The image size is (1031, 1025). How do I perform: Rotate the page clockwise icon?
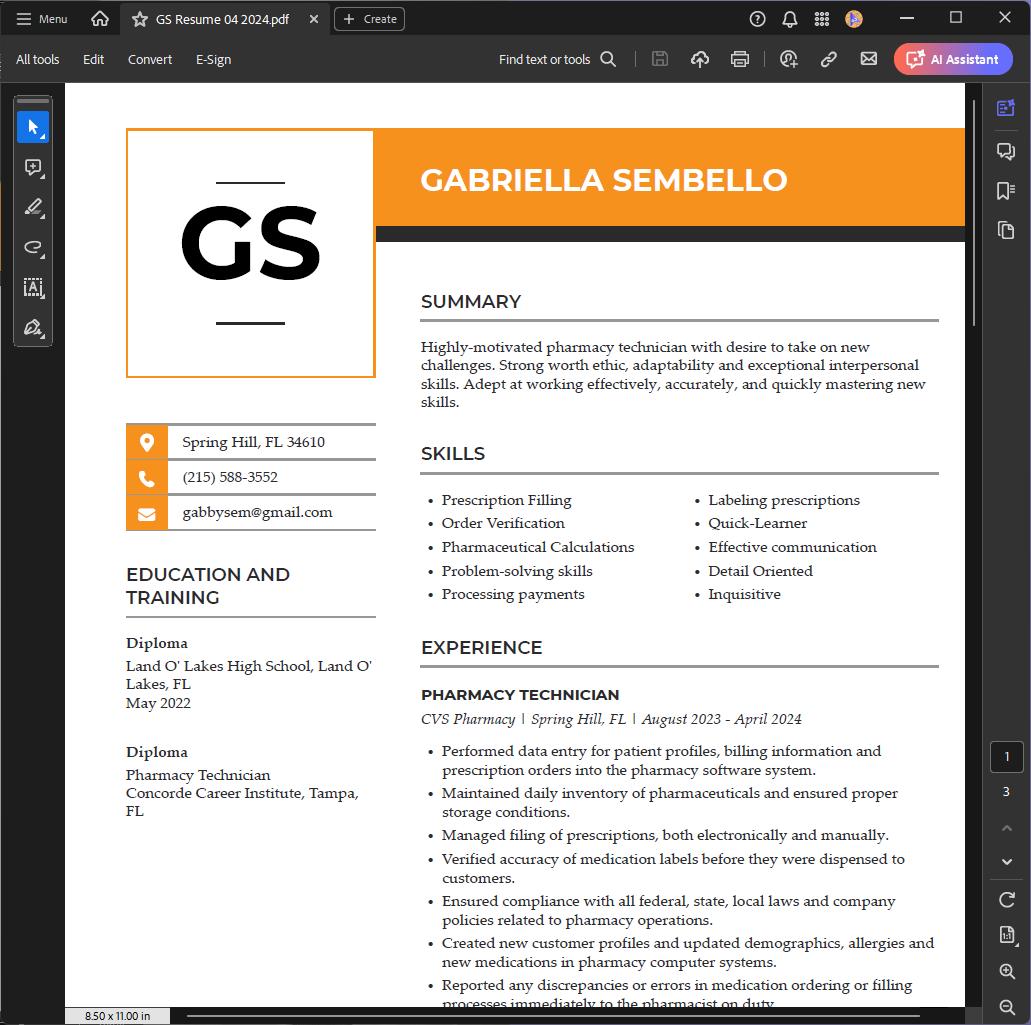[1007, 899]
